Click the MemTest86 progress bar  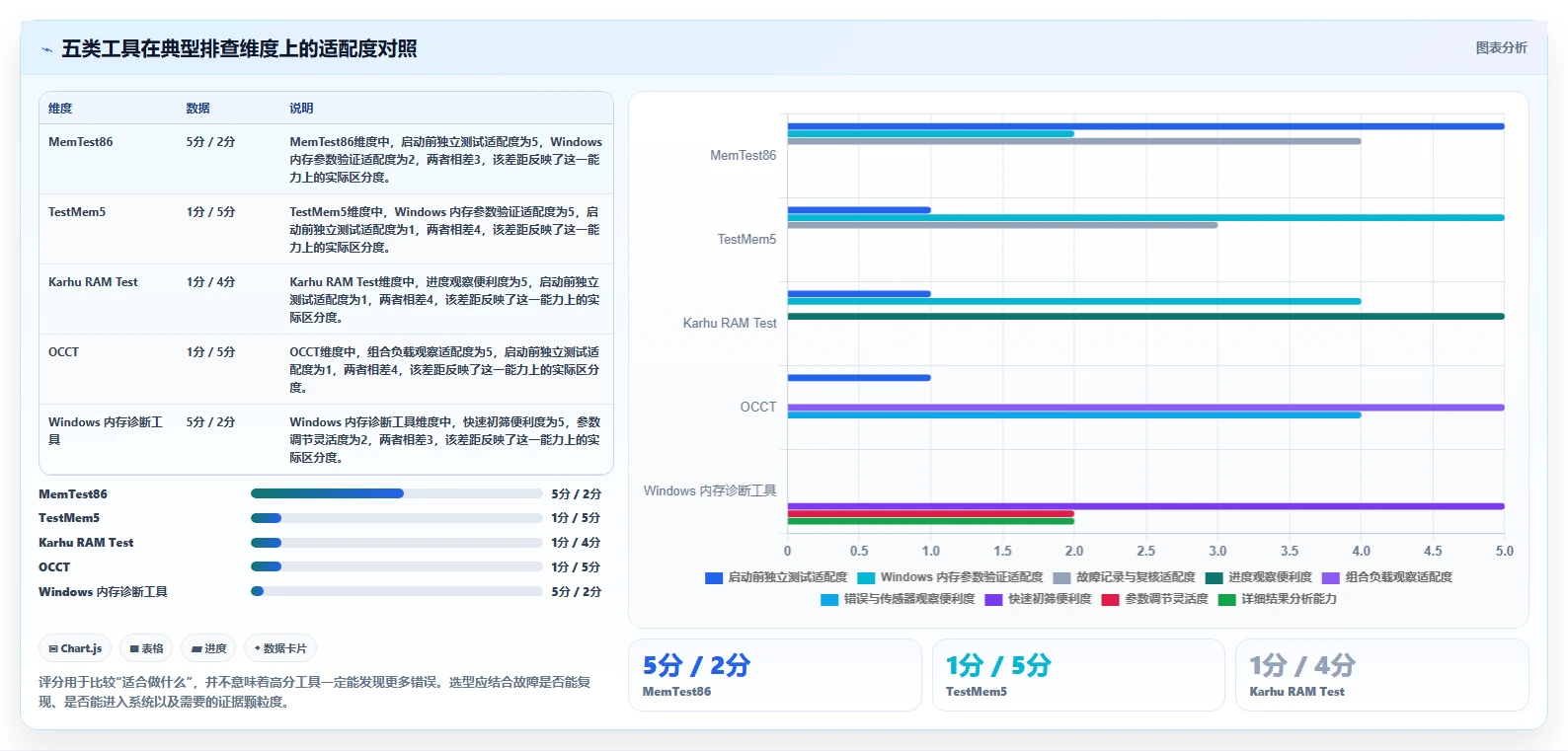[x=396, y=493]
